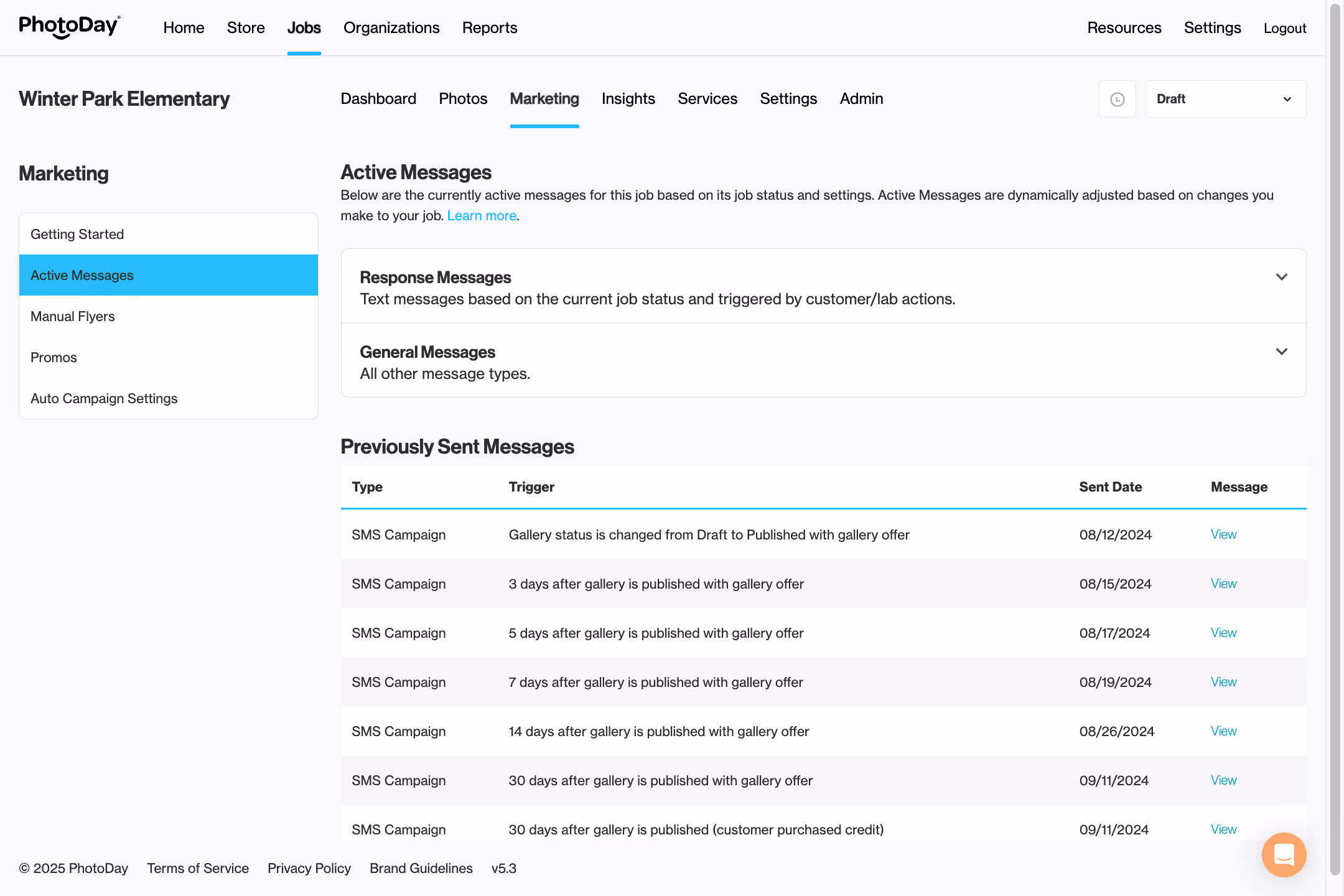
Task: Click the Winter Park Elementary job title
Action: pos(124,99)
